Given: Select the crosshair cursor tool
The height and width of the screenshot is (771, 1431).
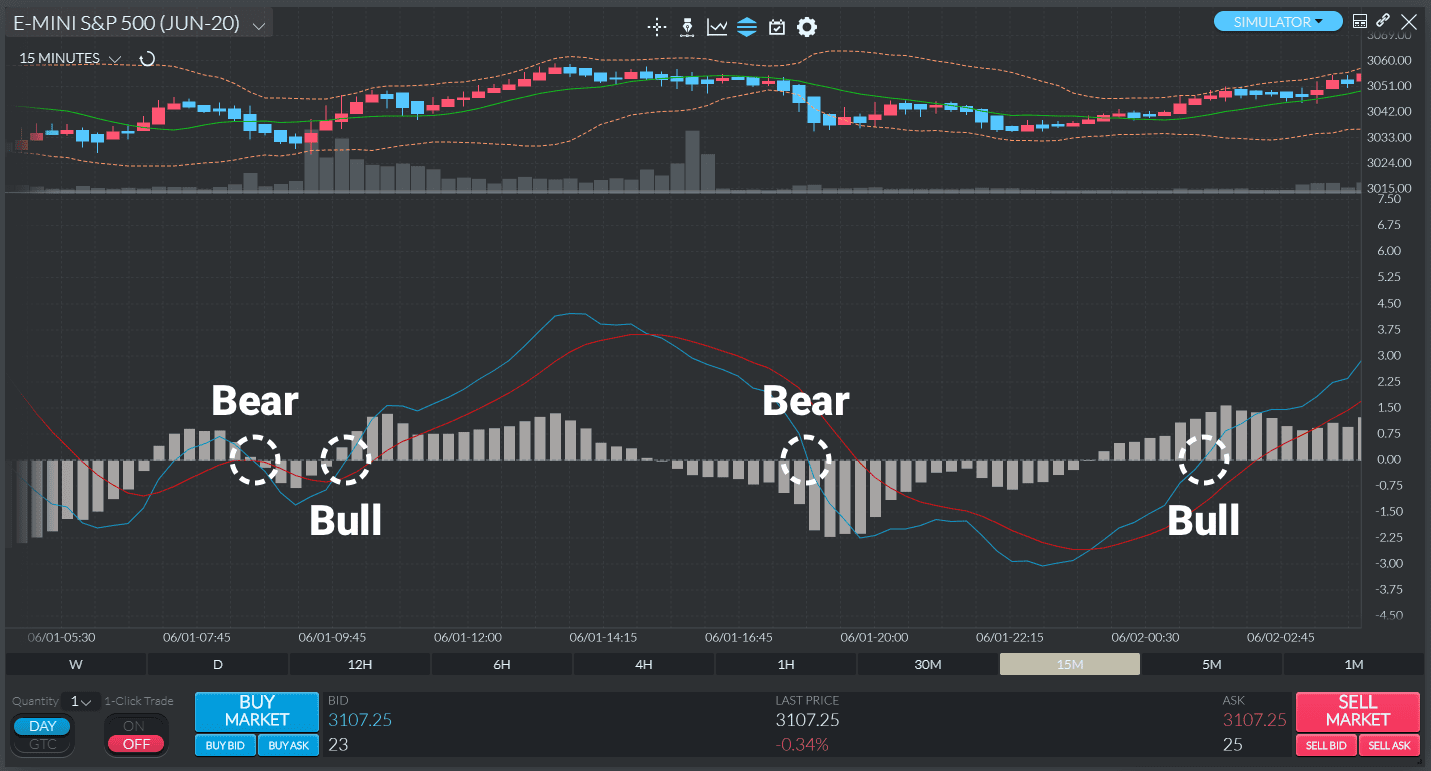Looking at the screenshot, I should [657, 27].
